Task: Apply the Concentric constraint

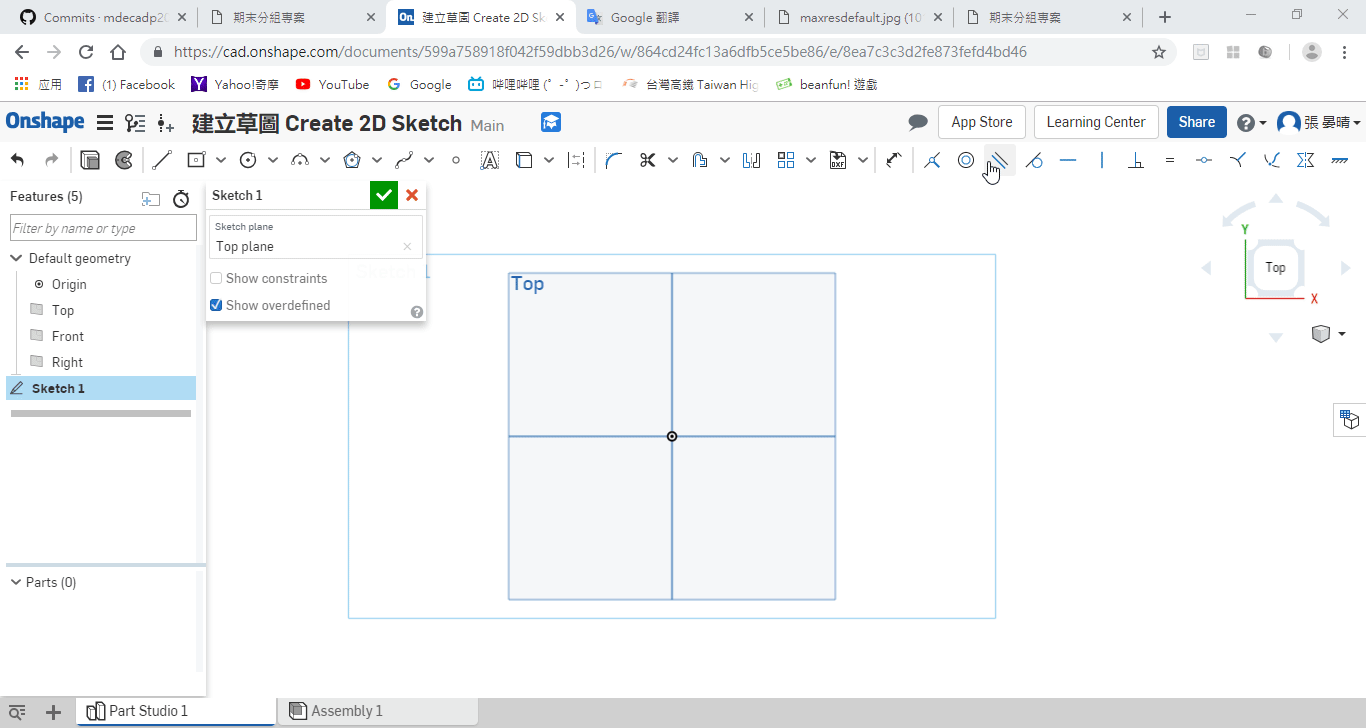Action: 966,160
